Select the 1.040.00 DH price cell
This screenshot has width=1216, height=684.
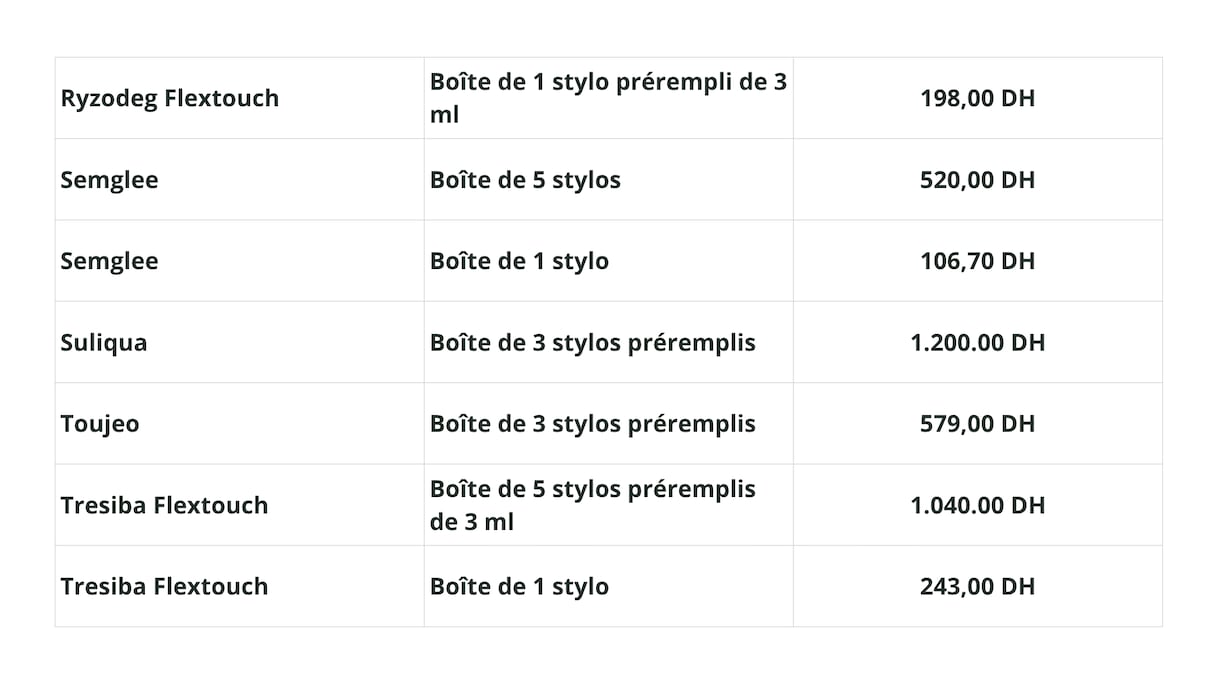click(x=977, y=505)
